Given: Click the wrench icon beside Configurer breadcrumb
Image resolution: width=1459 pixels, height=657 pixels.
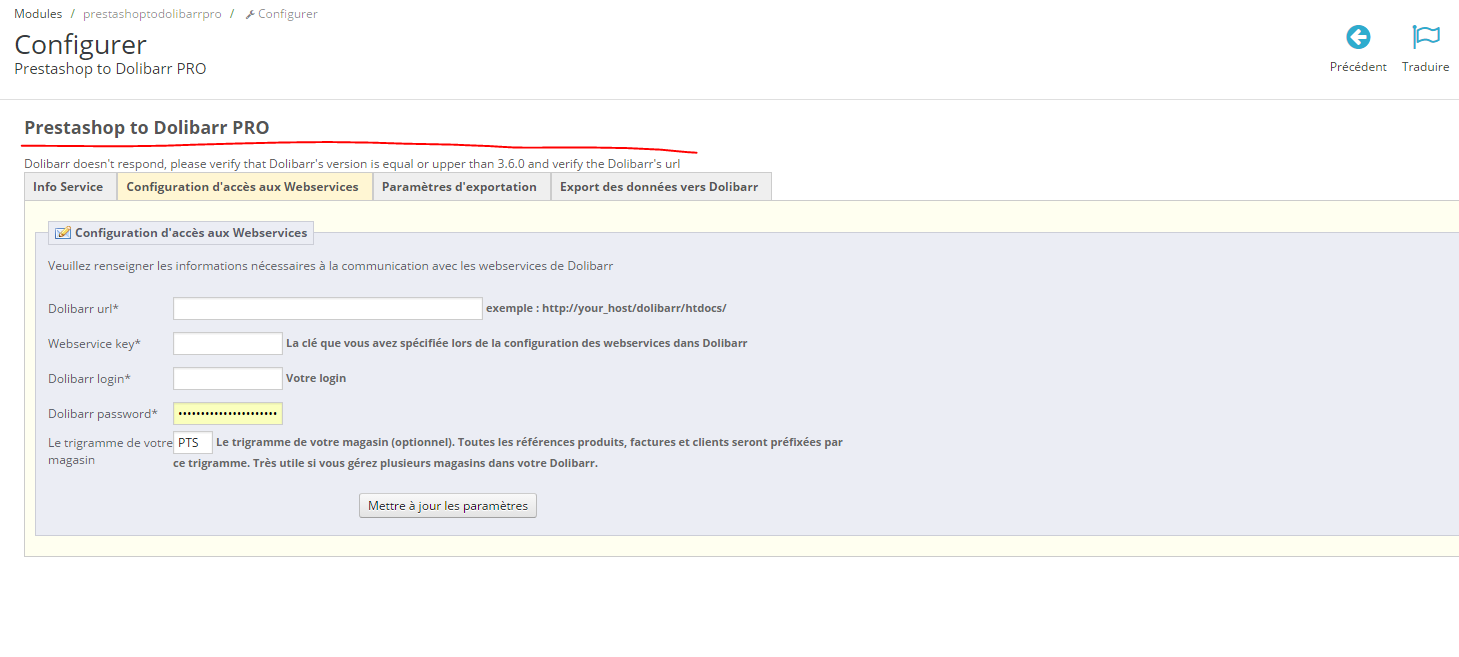Looking at the screenshot, I should 250,15.
